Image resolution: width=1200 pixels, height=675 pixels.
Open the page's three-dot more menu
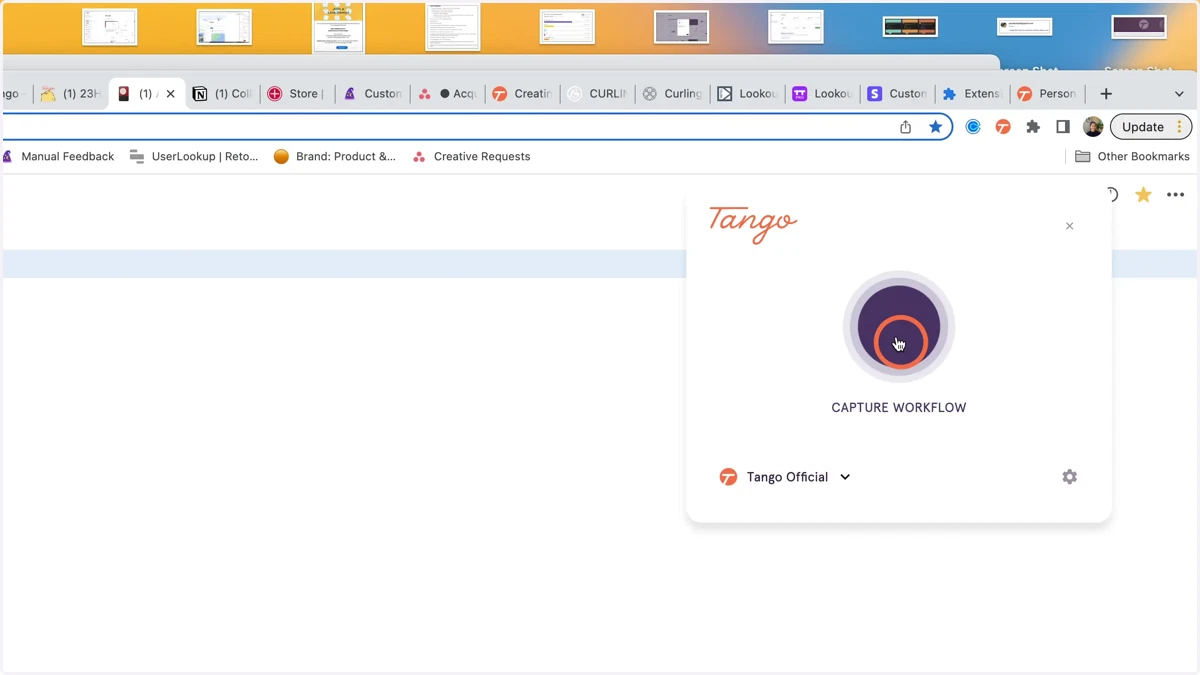(1176, 195)
